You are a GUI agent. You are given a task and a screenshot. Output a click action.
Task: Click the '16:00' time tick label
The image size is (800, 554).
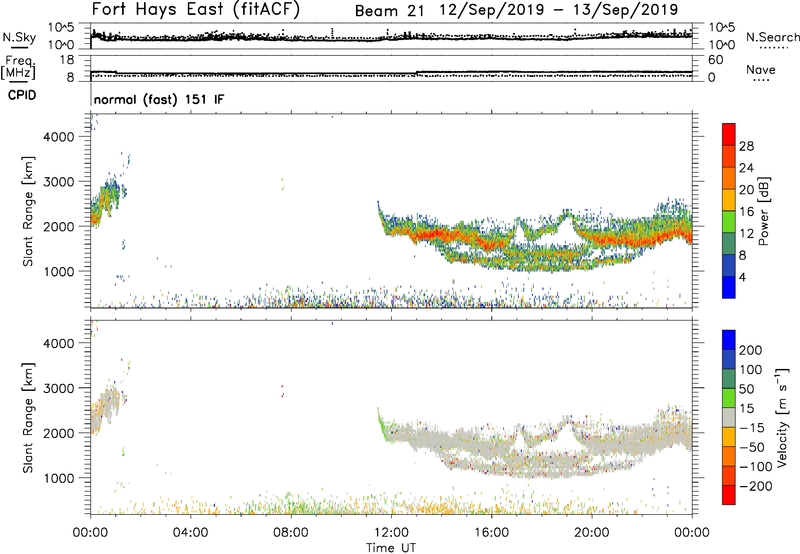[491, 533]
